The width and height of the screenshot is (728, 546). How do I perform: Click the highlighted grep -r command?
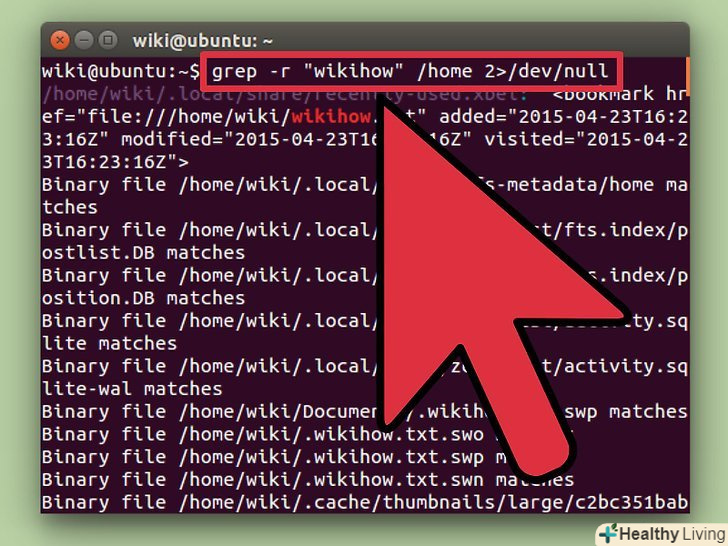point(410,72)
